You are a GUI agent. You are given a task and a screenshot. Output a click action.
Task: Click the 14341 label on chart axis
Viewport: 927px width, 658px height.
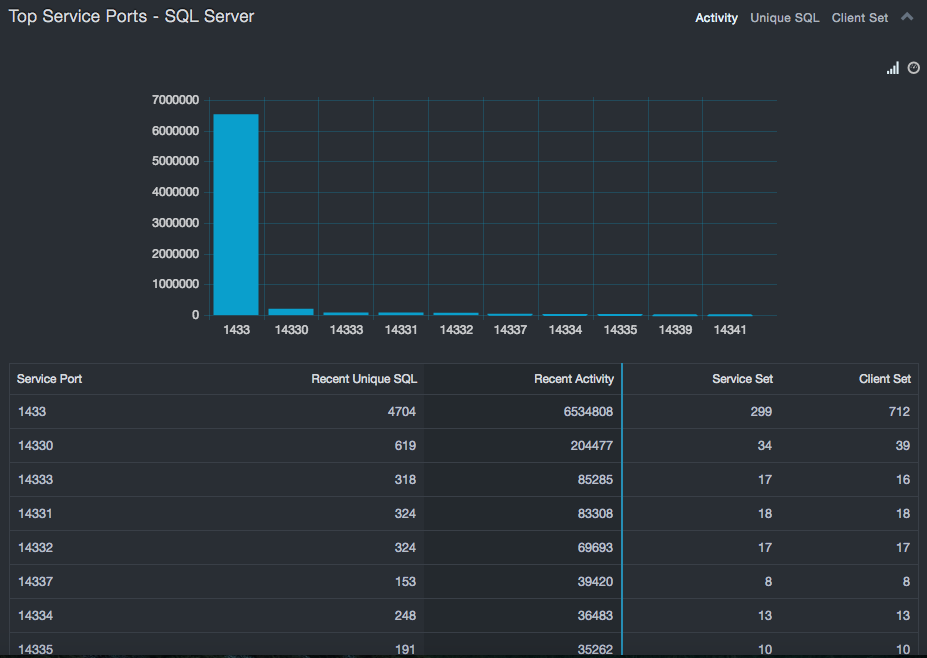pos(730,329)
